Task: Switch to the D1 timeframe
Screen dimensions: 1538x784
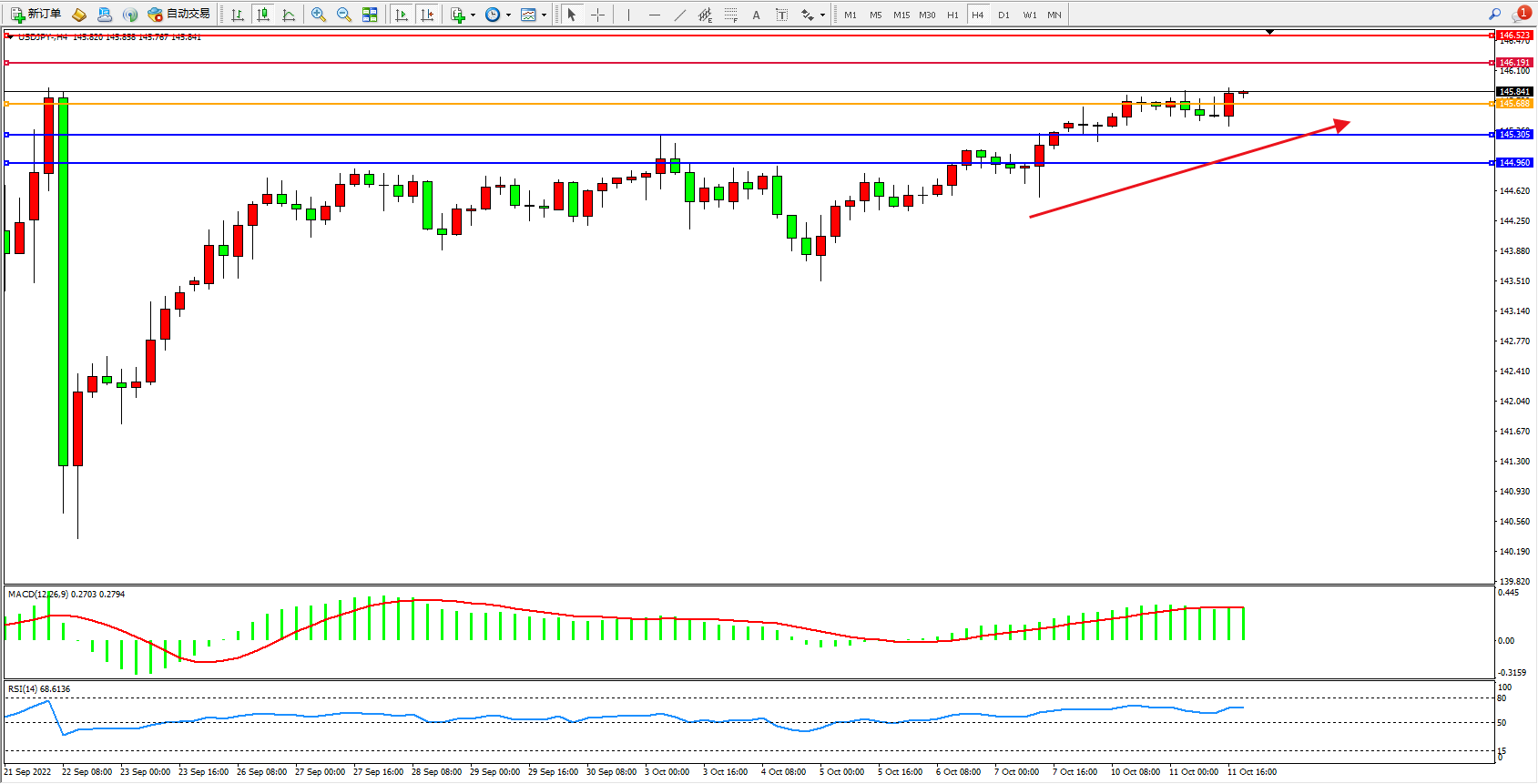Action: 1003,15
